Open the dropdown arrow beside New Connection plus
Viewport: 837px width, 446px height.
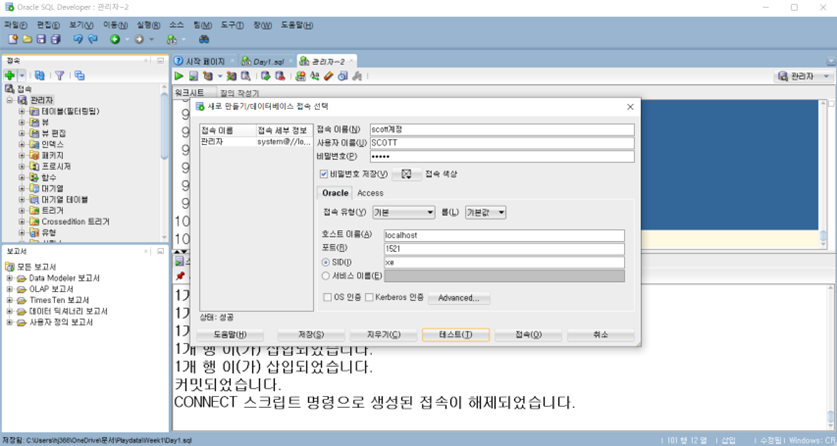[22, 75]
